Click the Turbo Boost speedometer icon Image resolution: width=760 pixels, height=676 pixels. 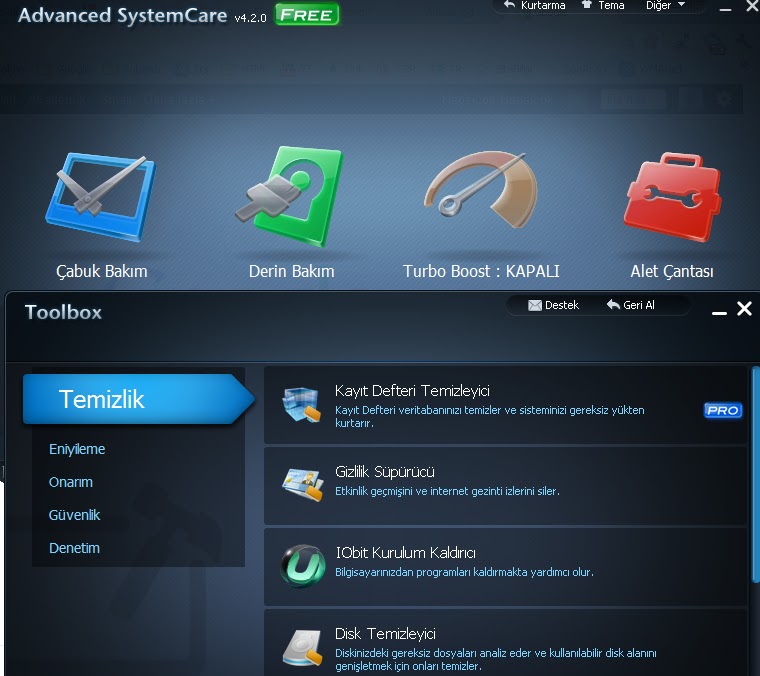coord(481,189)
